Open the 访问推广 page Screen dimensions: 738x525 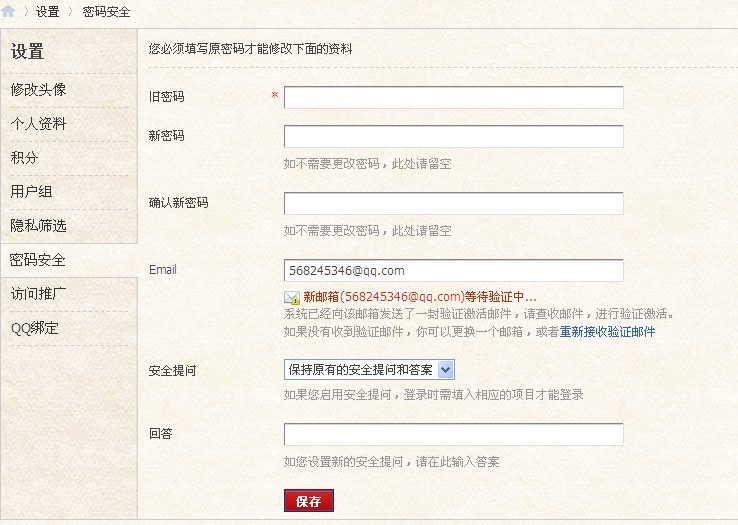[39, 294]
